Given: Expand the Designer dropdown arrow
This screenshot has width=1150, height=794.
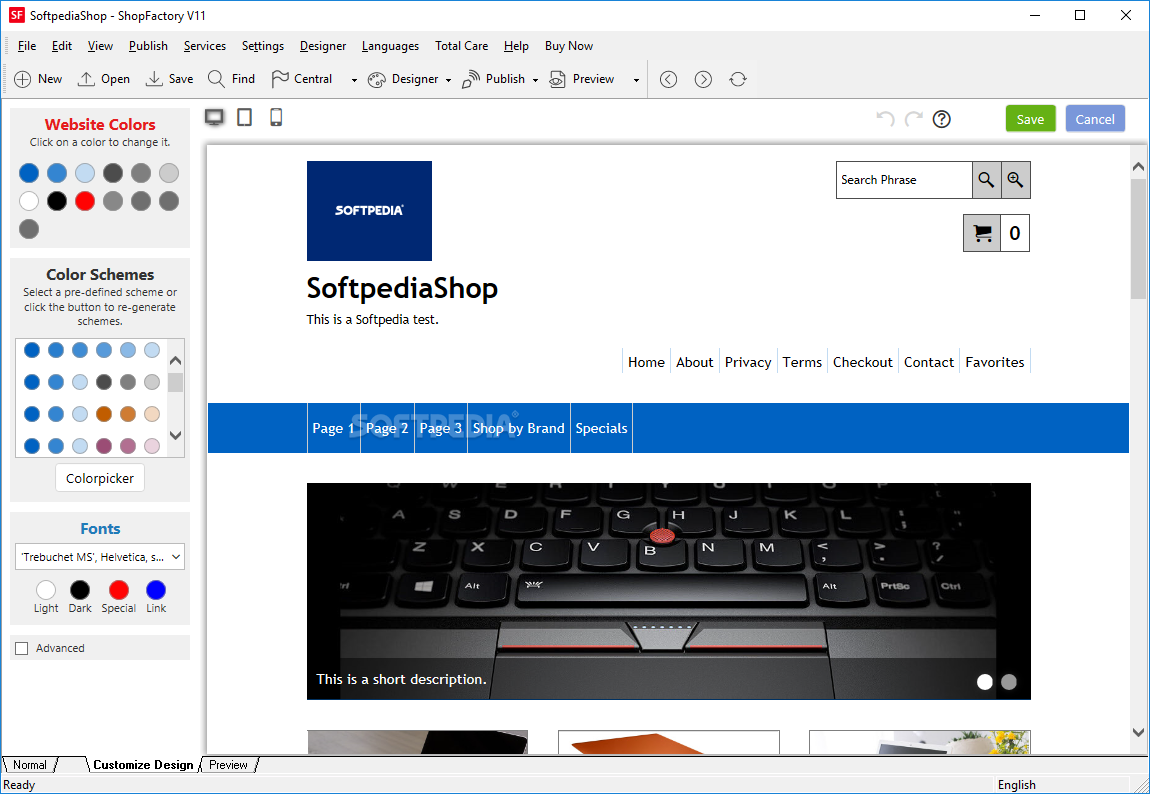Looking at the screenshot, I should (x=448, y=80).
